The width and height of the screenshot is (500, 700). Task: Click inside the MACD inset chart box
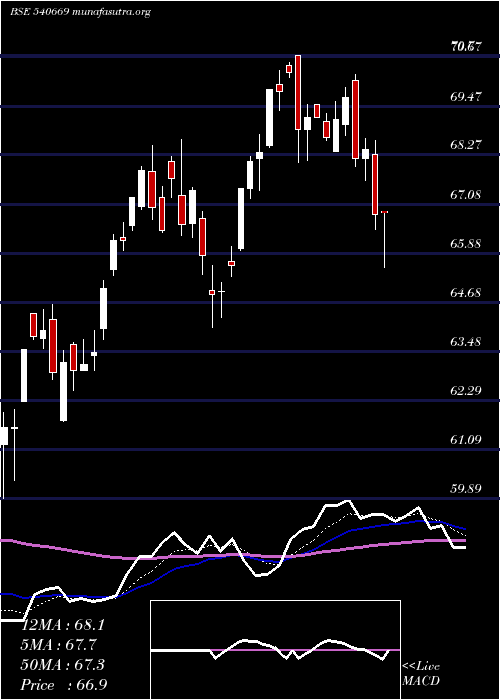coord(275,650)
